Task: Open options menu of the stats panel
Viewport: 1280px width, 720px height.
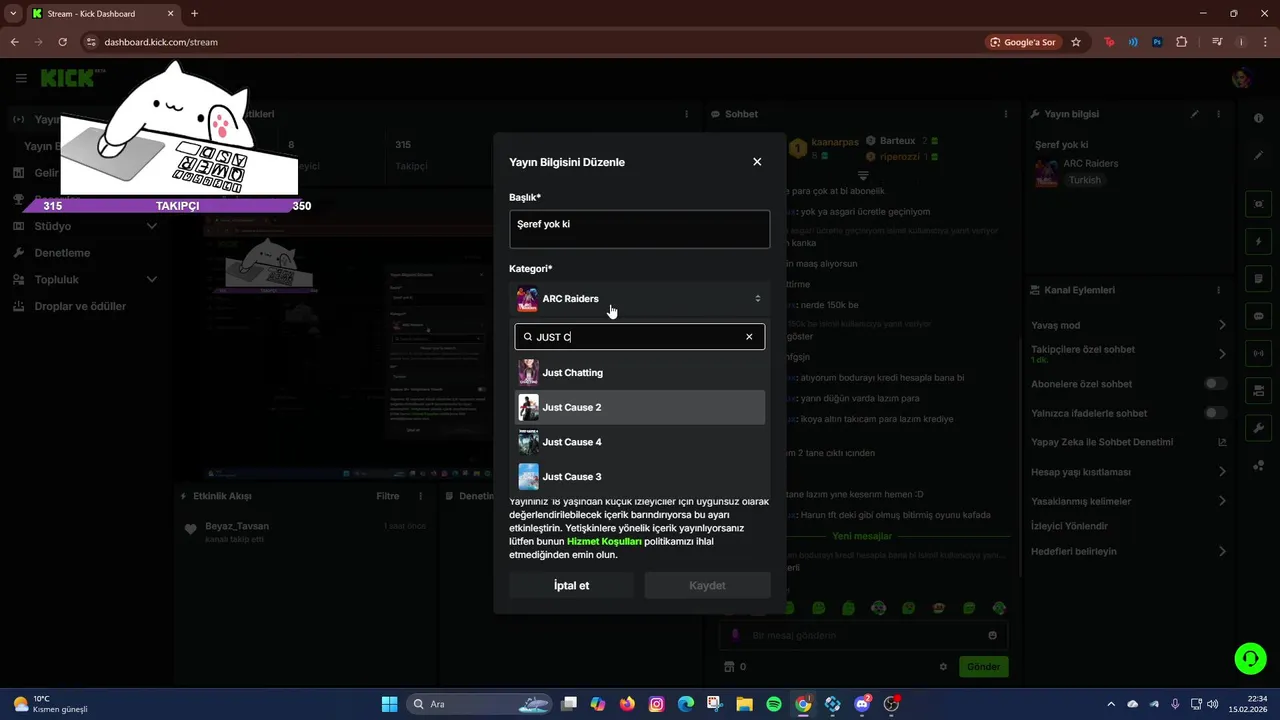Action: pos(686,114)
